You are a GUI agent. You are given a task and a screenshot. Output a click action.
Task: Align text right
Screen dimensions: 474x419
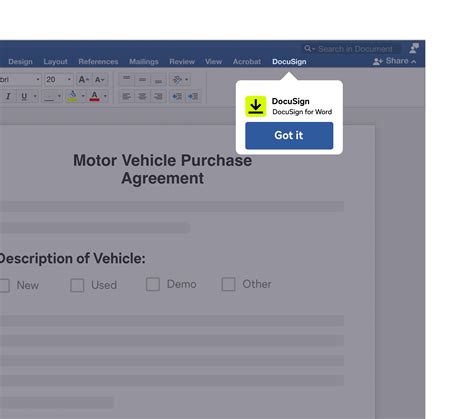coord(158,96)
